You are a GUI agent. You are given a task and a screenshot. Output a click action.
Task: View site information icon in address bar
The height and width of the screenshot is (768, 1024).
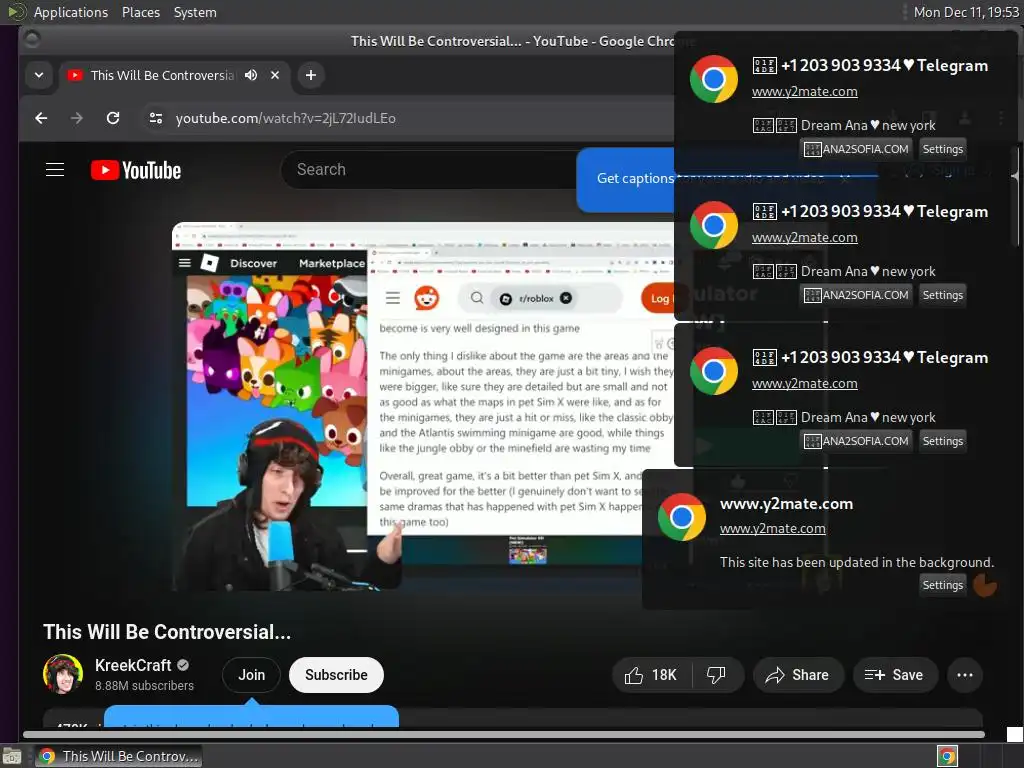(x=155, y=118)
